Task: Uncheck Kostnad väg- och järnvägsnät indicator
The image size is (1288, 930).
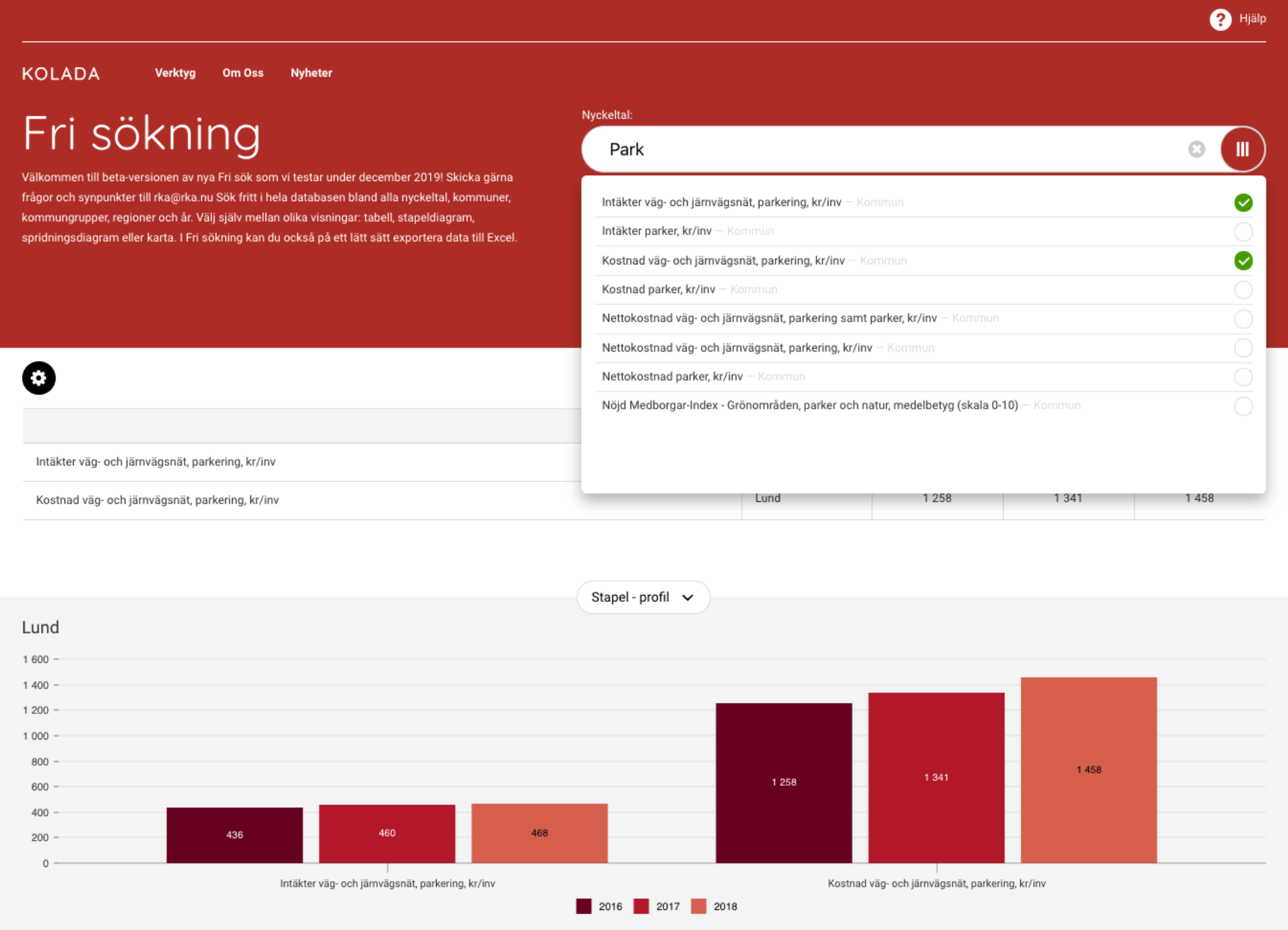Action: 1243,261
